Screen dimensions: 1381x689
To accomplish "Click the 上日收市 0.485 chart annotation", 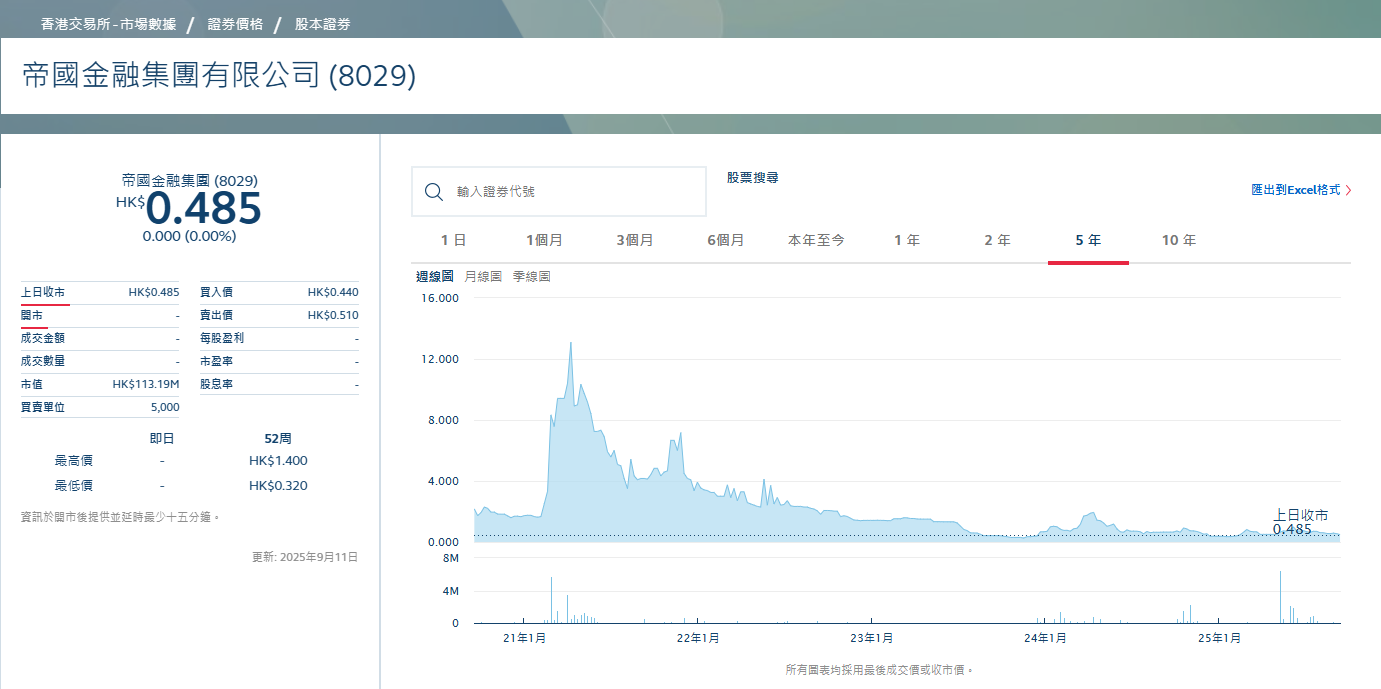I will coord(1300,522).
